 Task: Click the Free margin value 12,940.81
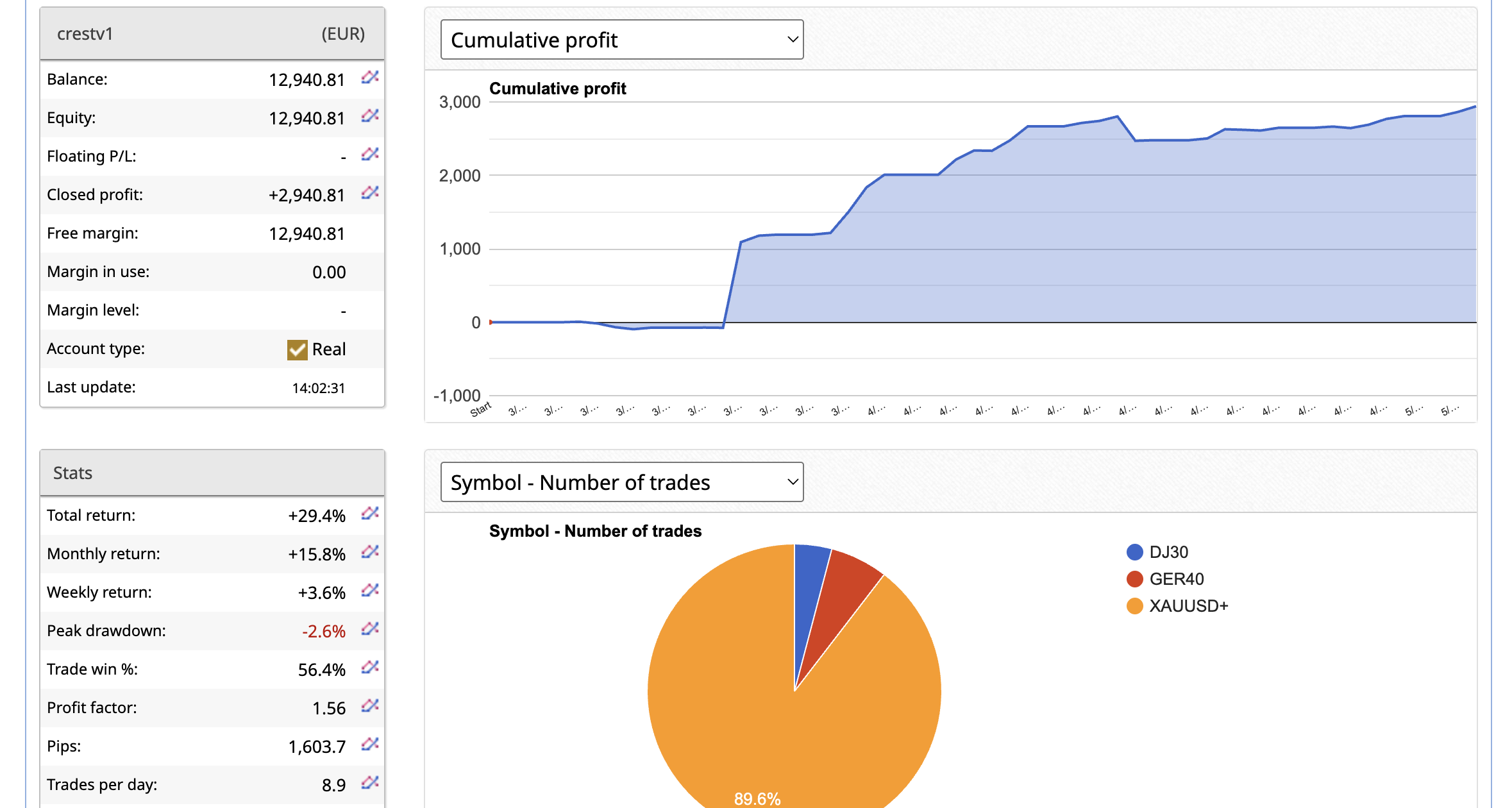pyautogui.click(x=307, y=233)
